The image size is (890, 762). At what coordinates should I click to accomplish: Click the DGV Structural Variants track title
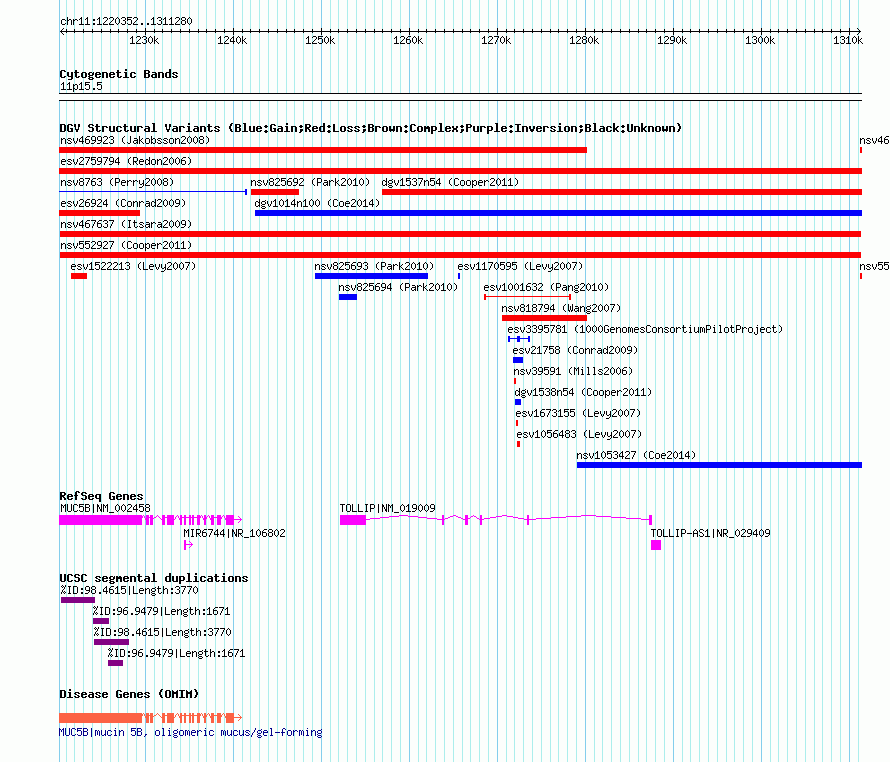370,128
